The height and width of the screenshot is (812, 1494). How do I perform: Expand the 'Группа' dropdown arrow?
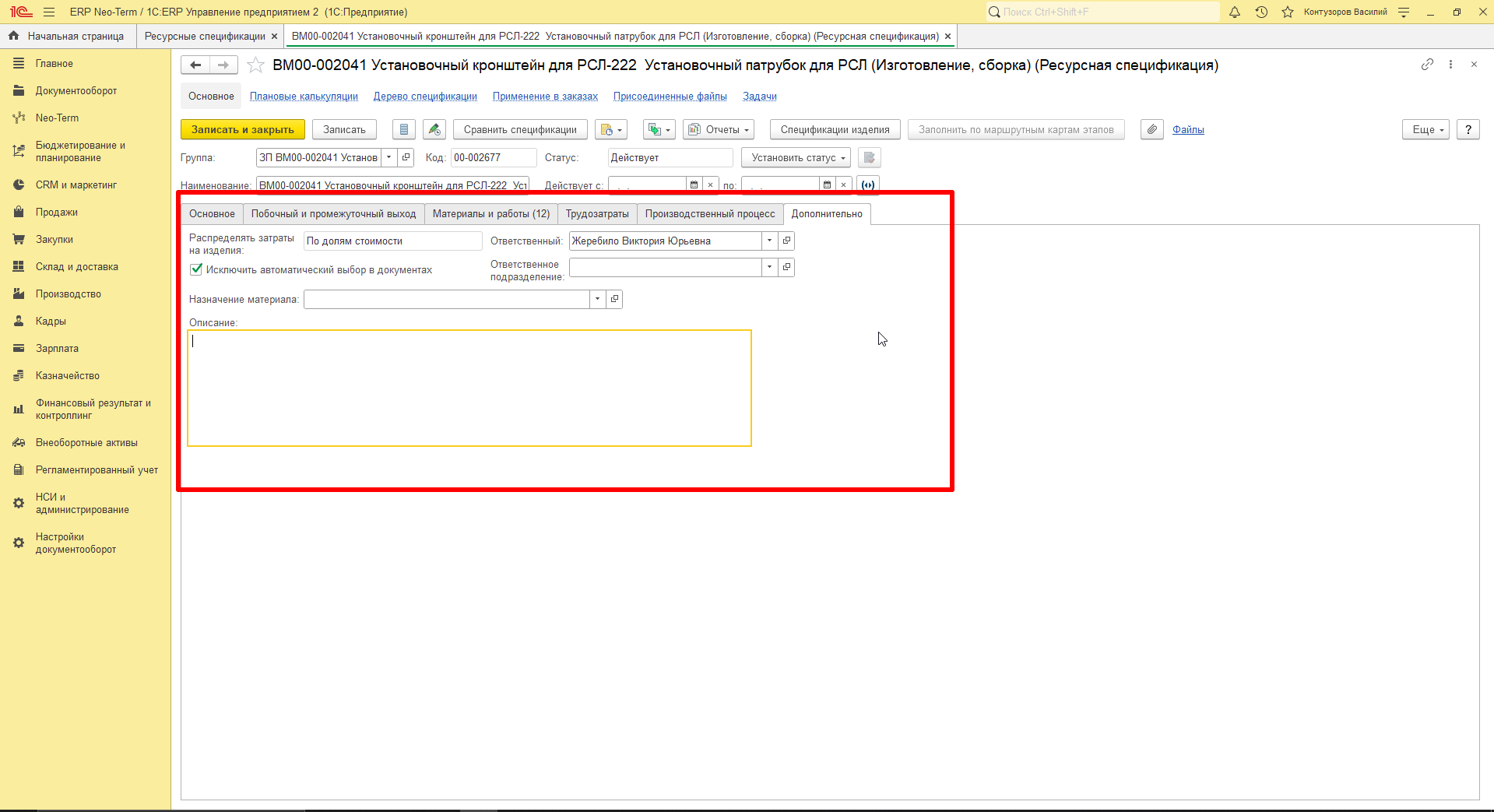point(389,157)
